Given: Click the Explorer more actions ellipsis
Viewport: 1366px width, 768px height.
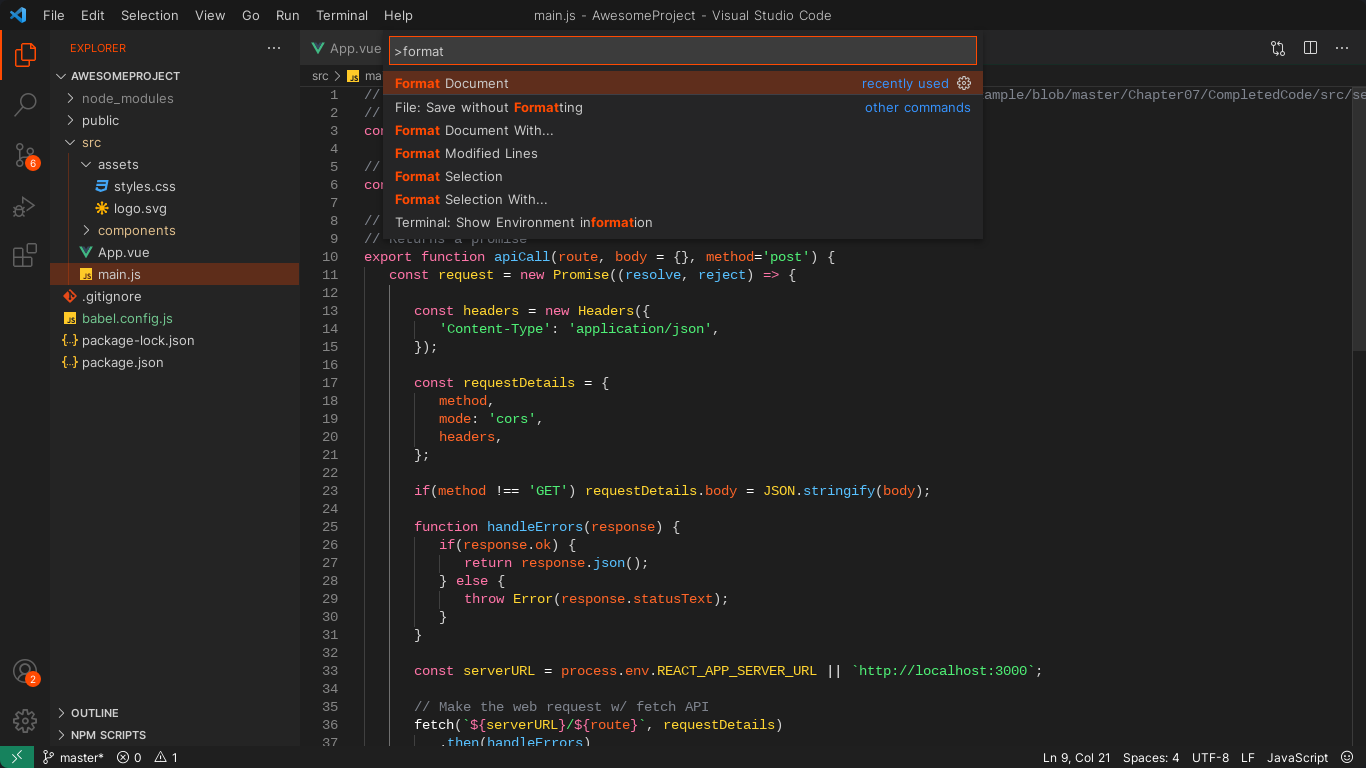Looking at the screenshot, I should click(274, 48).
